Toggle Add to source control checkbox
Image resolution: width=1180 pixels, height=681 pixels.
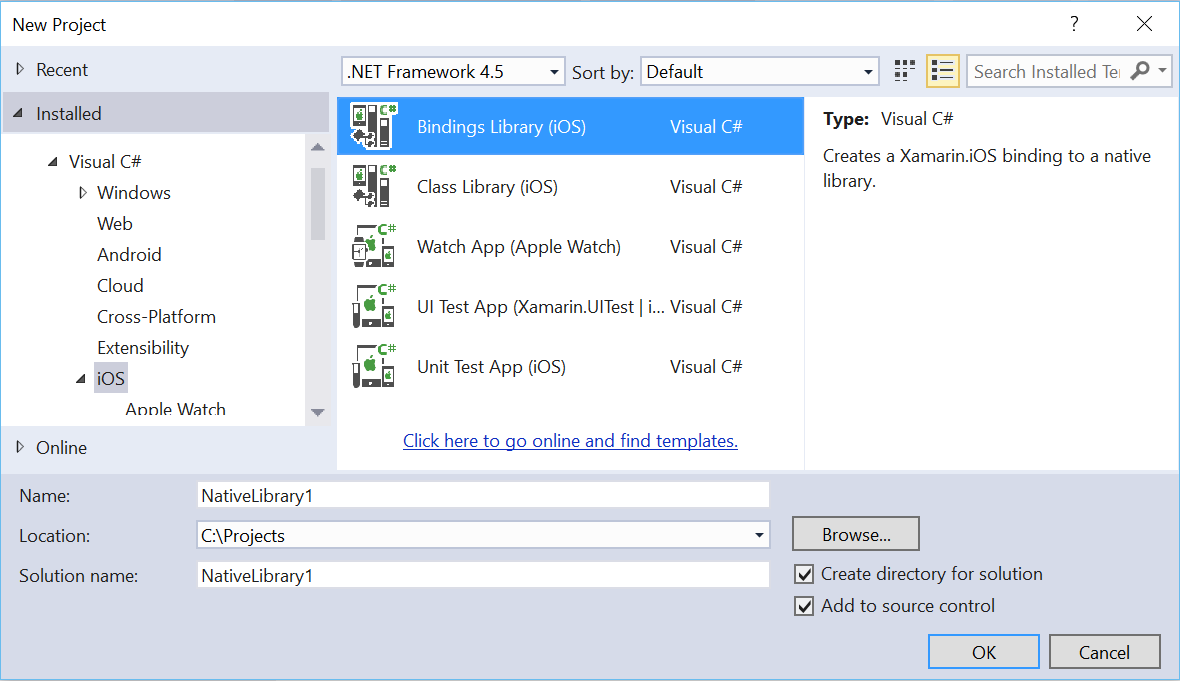click(804, 606)
